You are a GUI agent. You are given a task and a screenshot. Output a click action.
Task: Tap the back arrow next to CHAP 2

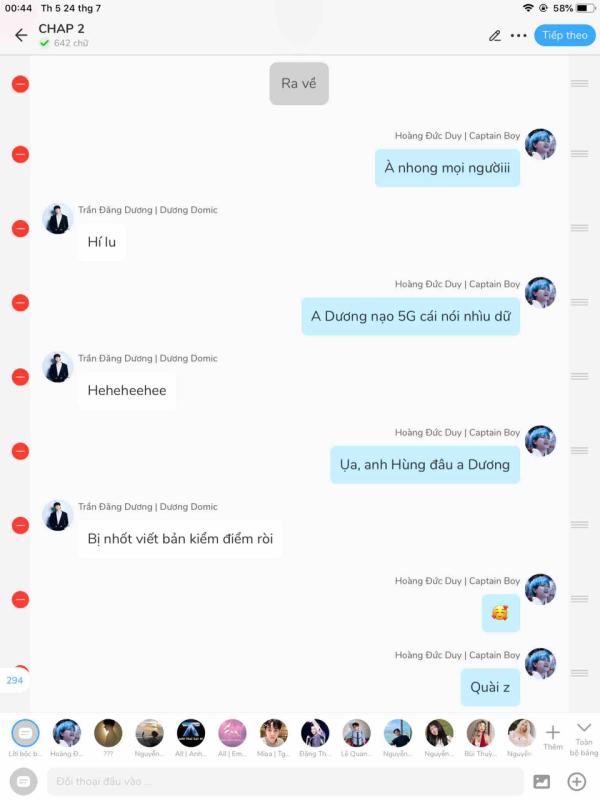[x=21, y=35]
